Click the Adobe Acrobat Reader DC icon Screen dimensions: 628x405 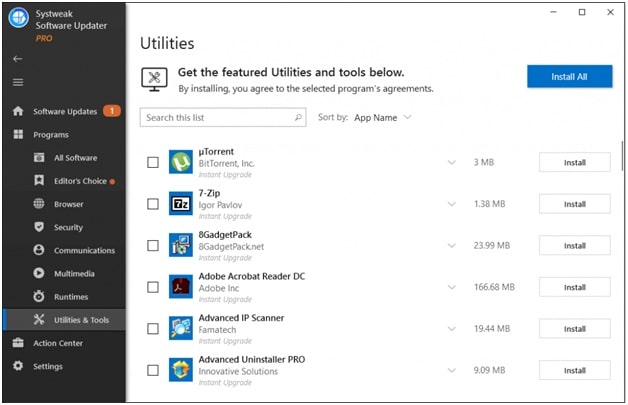[181, 287]
